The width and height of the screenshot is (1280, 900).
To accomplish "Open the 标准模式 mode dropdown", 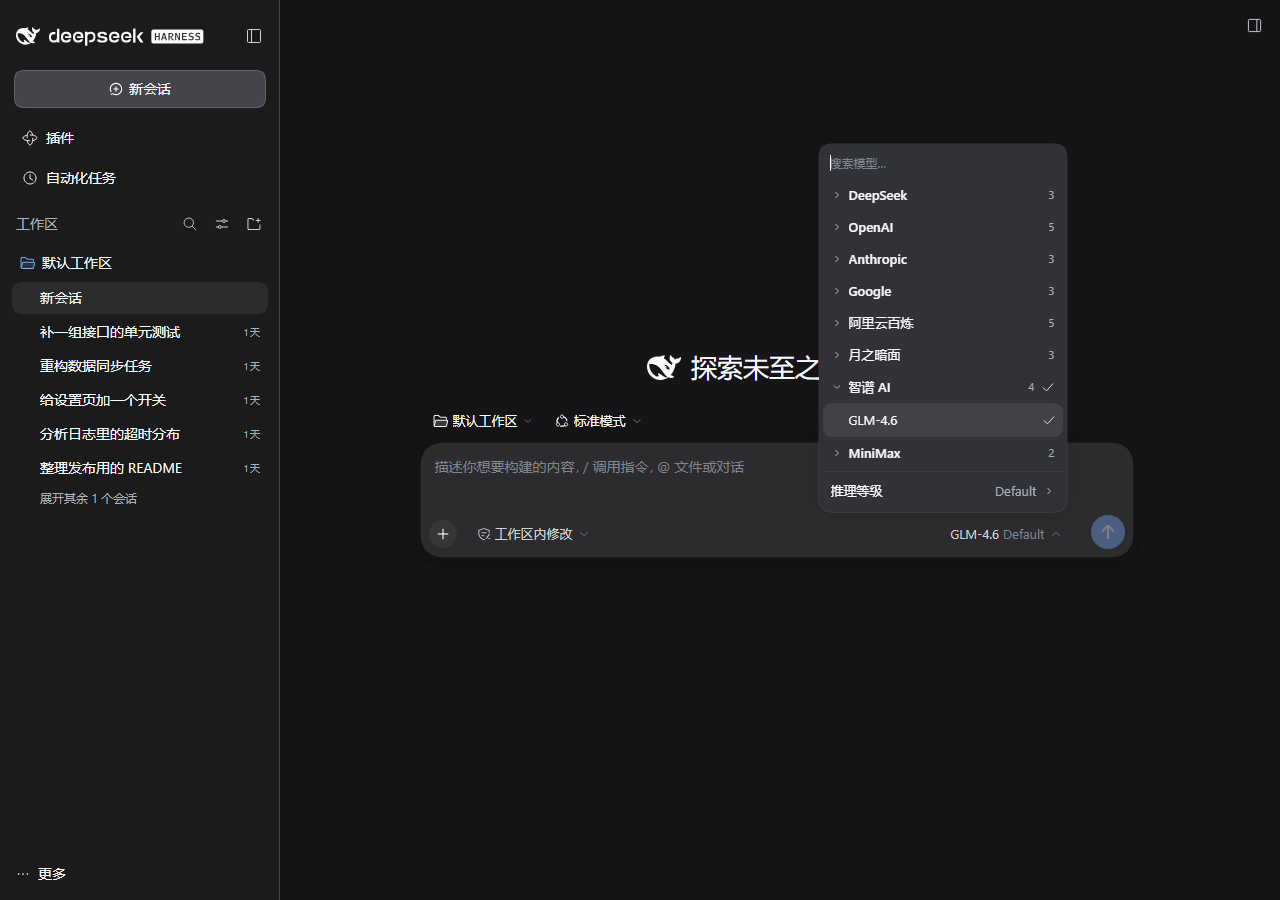I will tap(598, 421).
